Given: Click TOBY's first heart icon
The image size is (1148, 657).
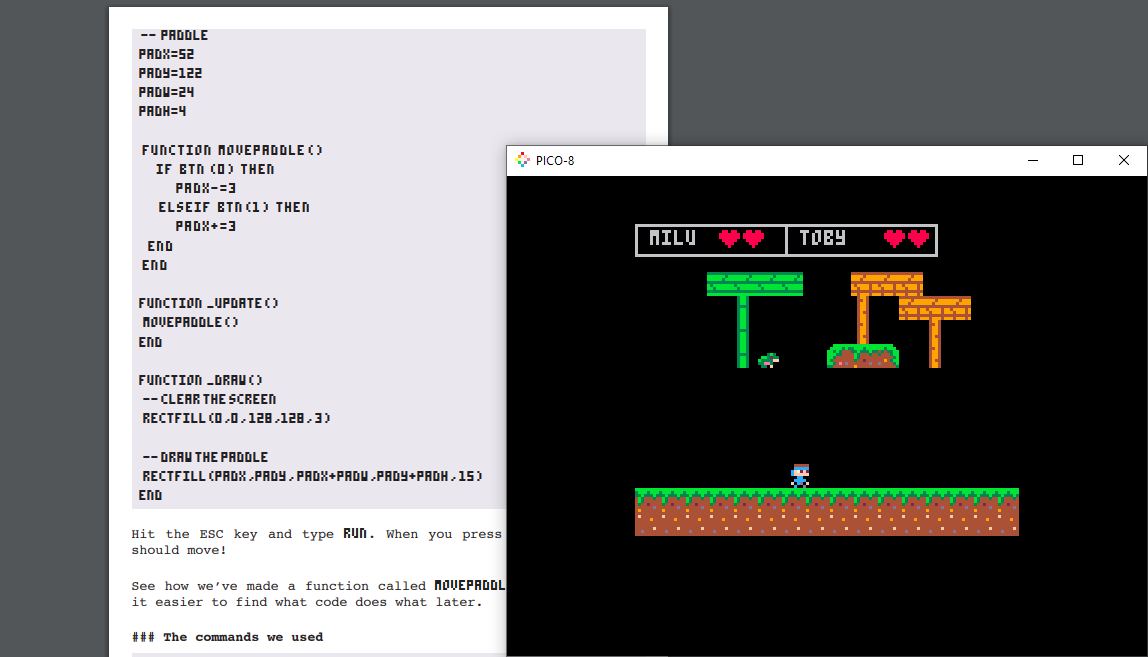Looking at the screenshot, I should [894, 238].
